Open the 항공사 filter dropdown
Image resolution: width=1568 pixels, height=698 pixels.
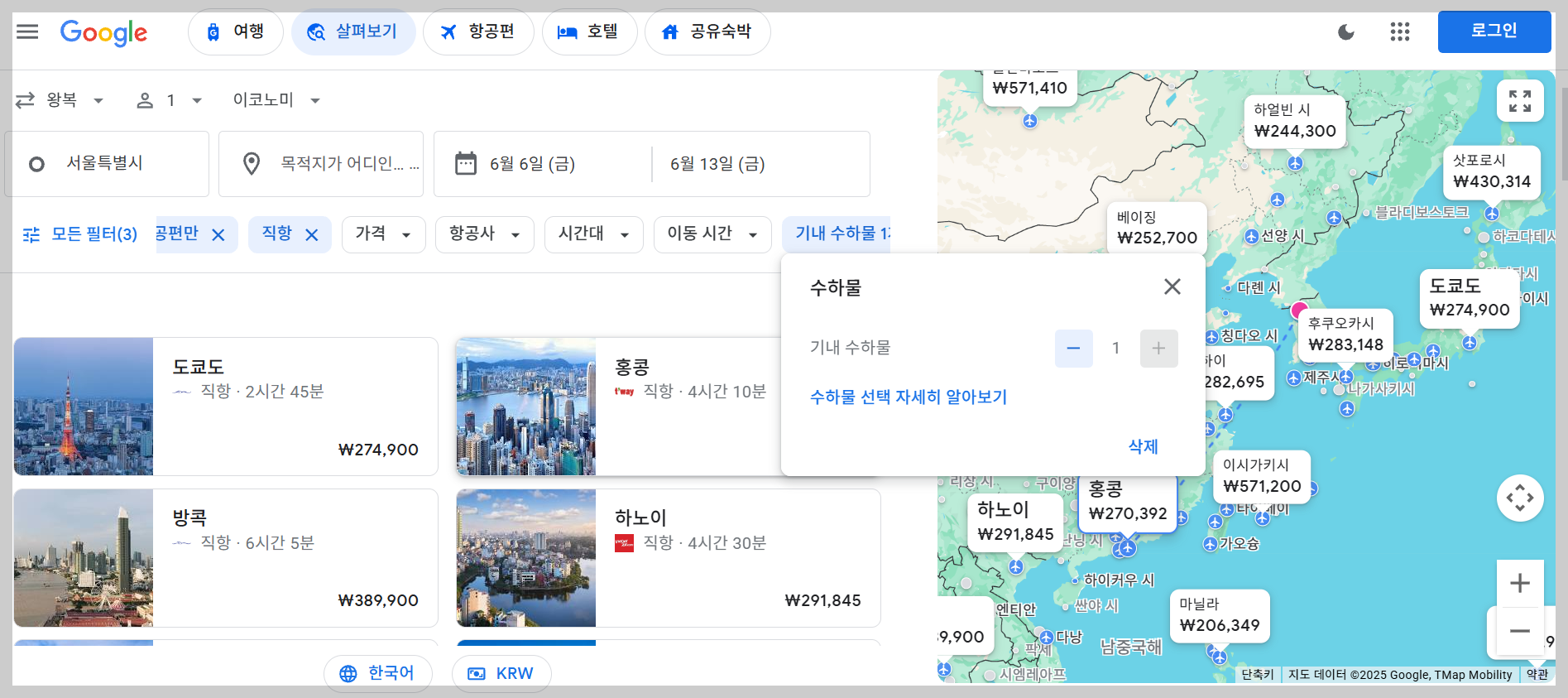485,234
